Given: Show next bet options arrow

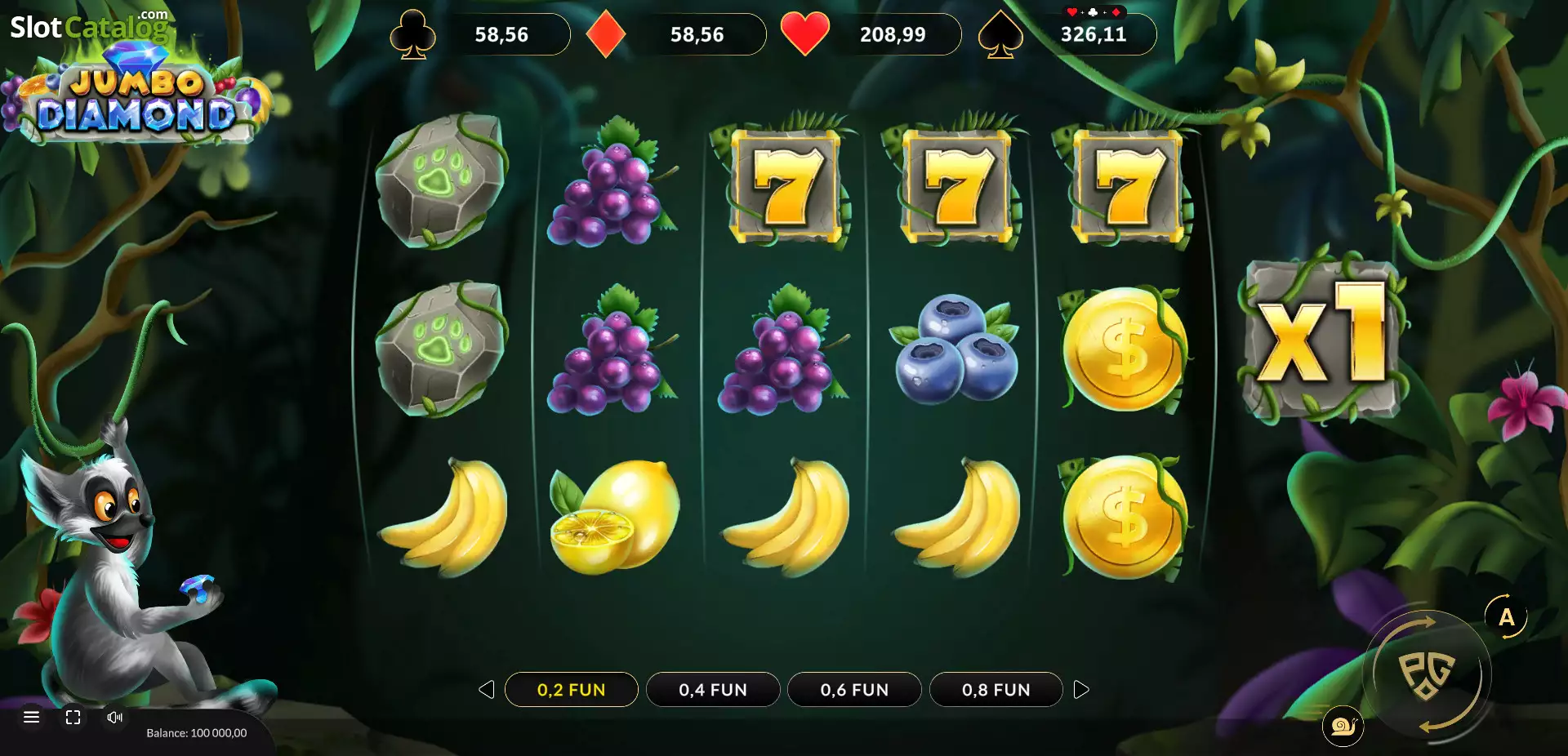Looking at the screenshot, I should [x=1081, y=690].
